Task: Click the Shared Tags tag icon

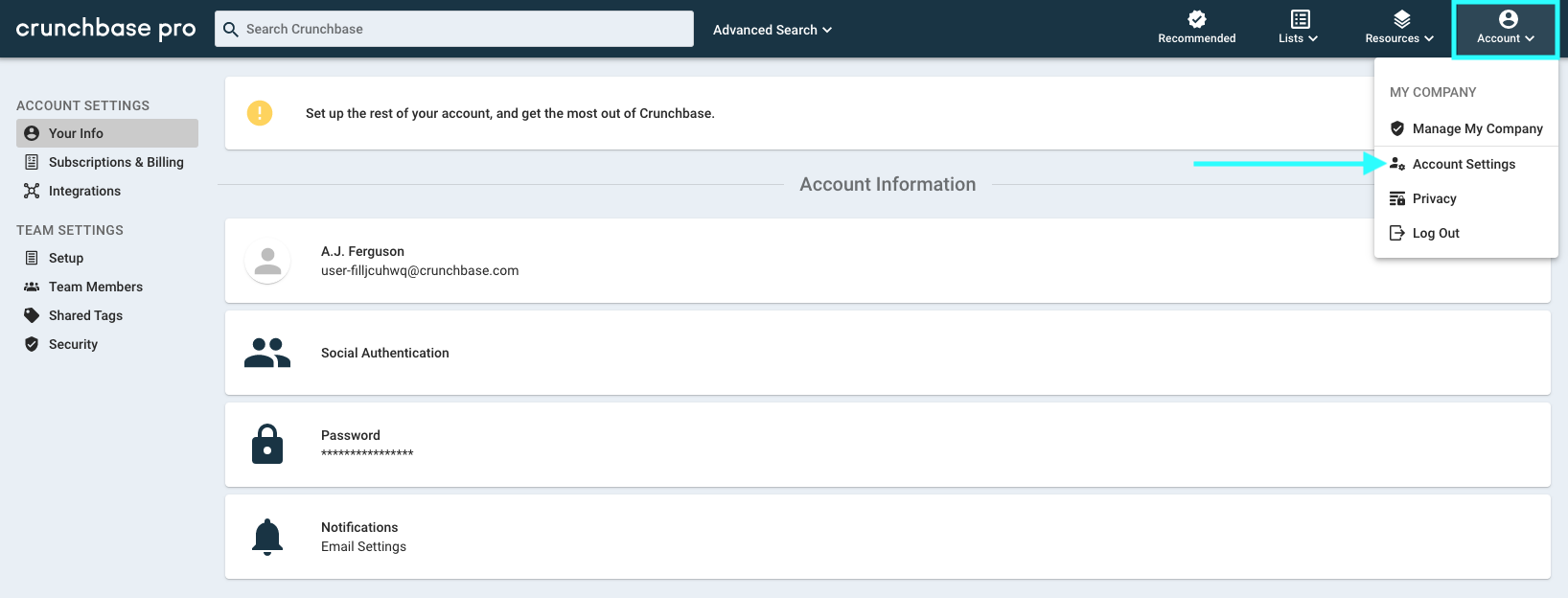Action: [x=32, y=315]
